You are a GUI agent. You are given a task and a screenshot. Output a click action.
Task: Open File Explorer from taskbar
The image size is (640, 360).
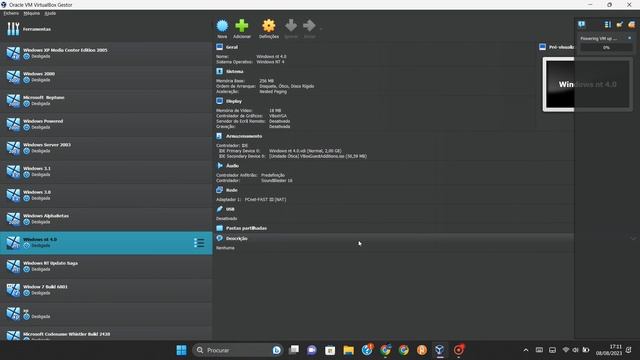[x=349, y=350]
